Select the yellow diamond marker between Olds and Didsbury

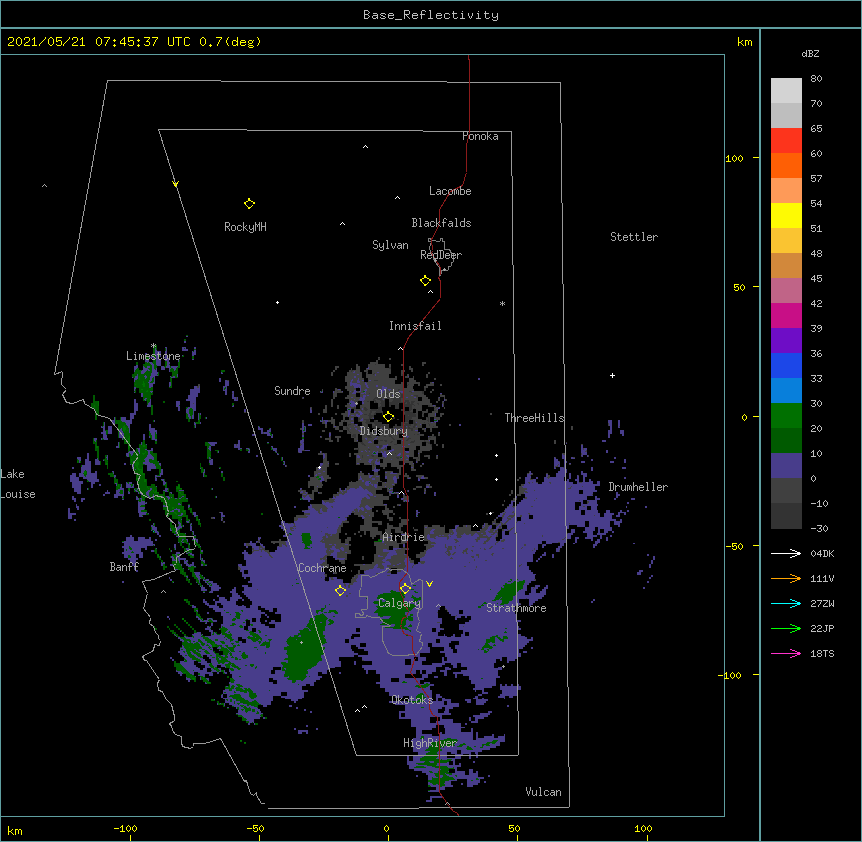coord(389,417)
